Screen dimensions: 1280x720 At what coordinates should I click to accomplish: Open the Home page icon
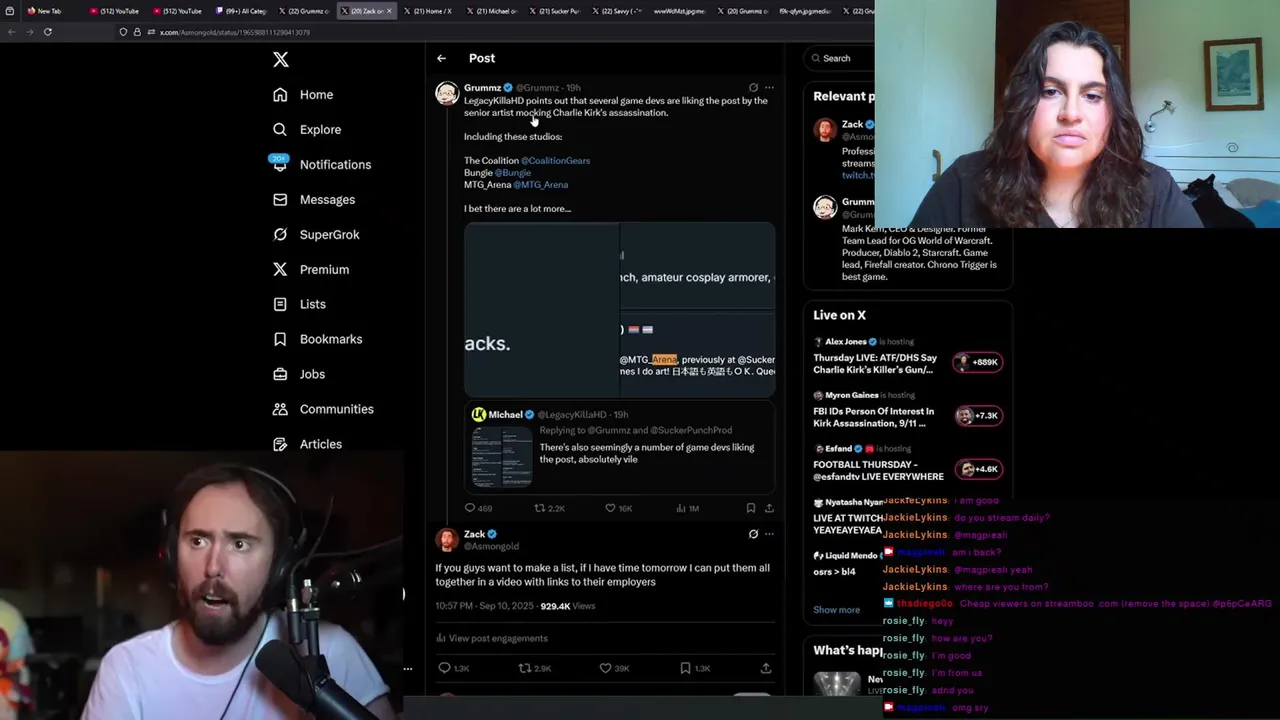click(x=280, y=95)
